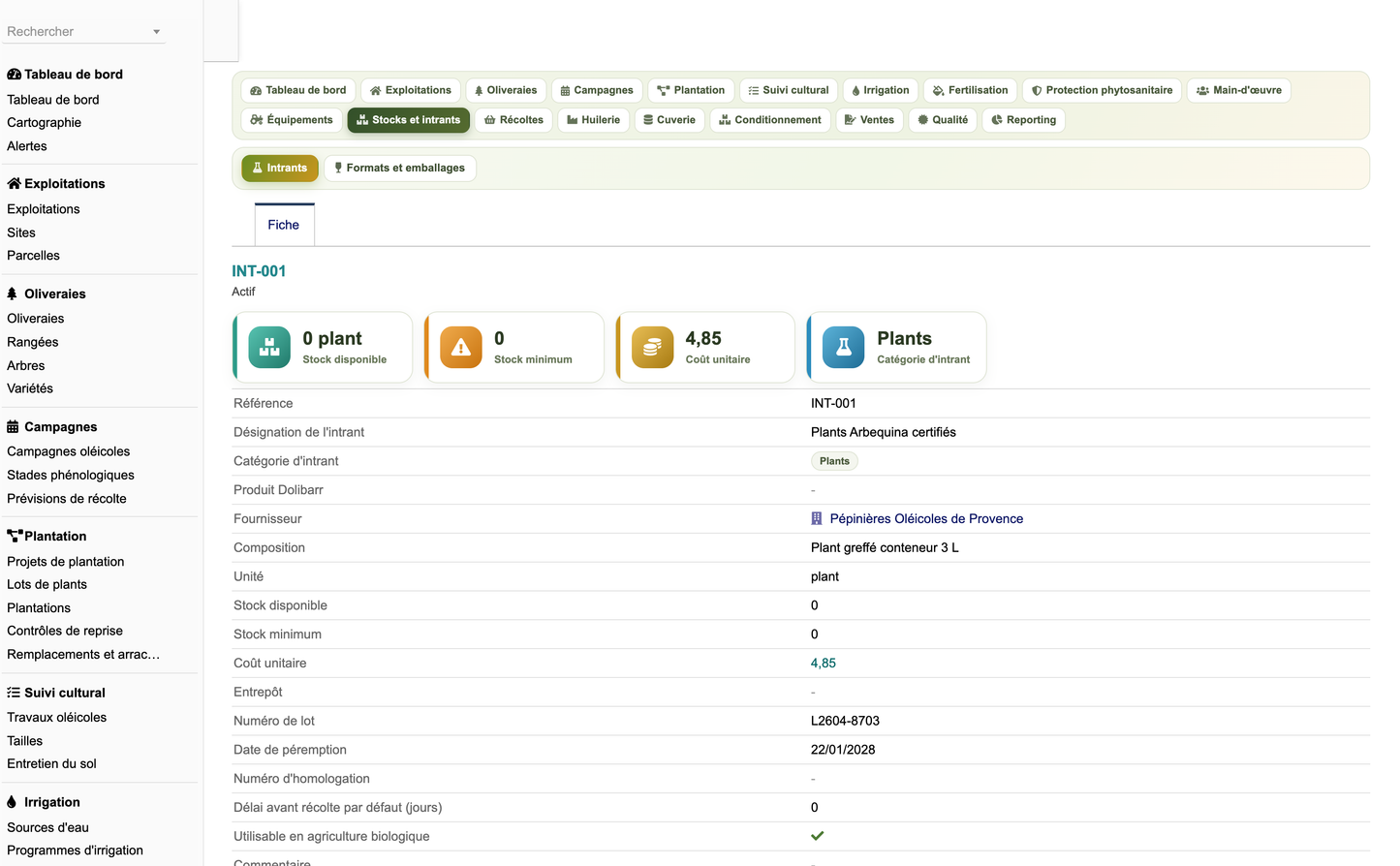Open Qualité navigation tab
This screenshot has width=1400, height=866.
click(x=943, y=120)
